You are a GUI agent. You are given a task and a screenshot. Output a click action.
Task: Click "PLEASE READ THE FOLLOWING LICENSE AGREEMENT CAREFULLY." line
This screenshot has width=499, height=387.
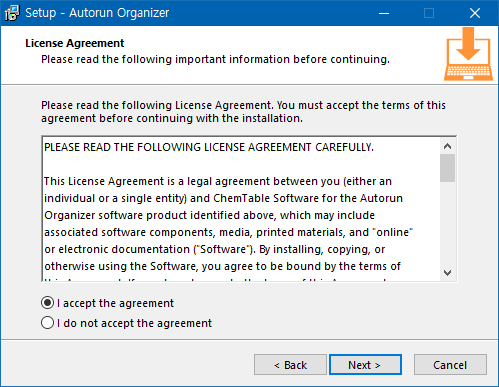click(209, 147)
